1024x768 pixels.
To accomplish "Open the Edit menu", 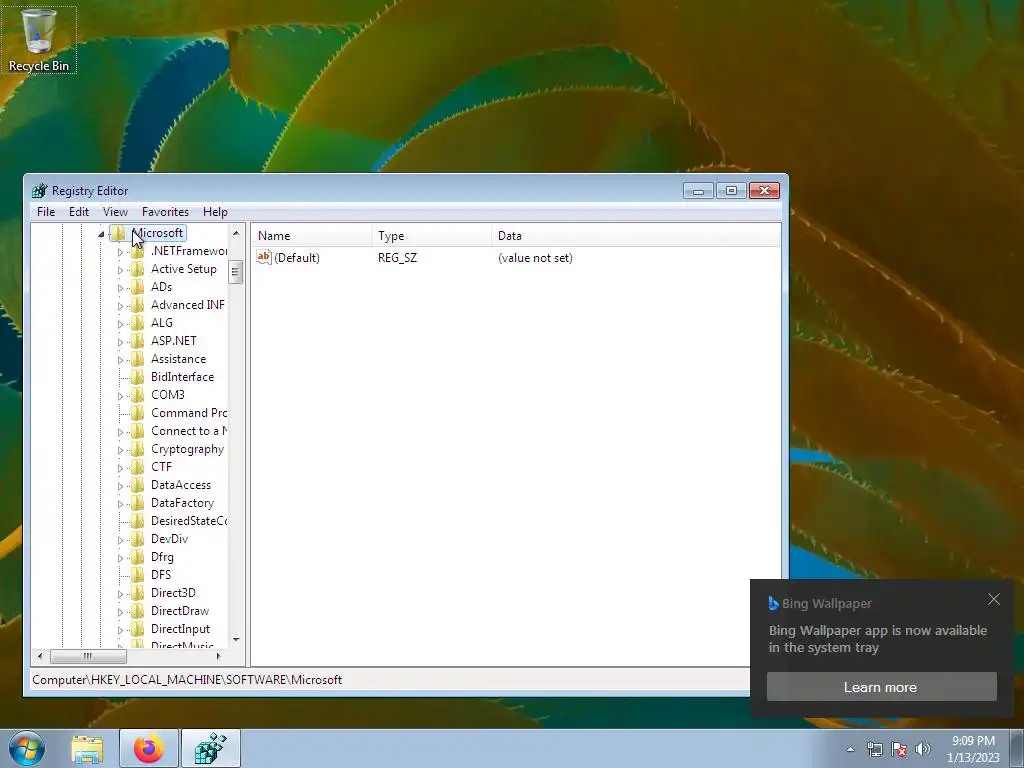I will [78, 212].
